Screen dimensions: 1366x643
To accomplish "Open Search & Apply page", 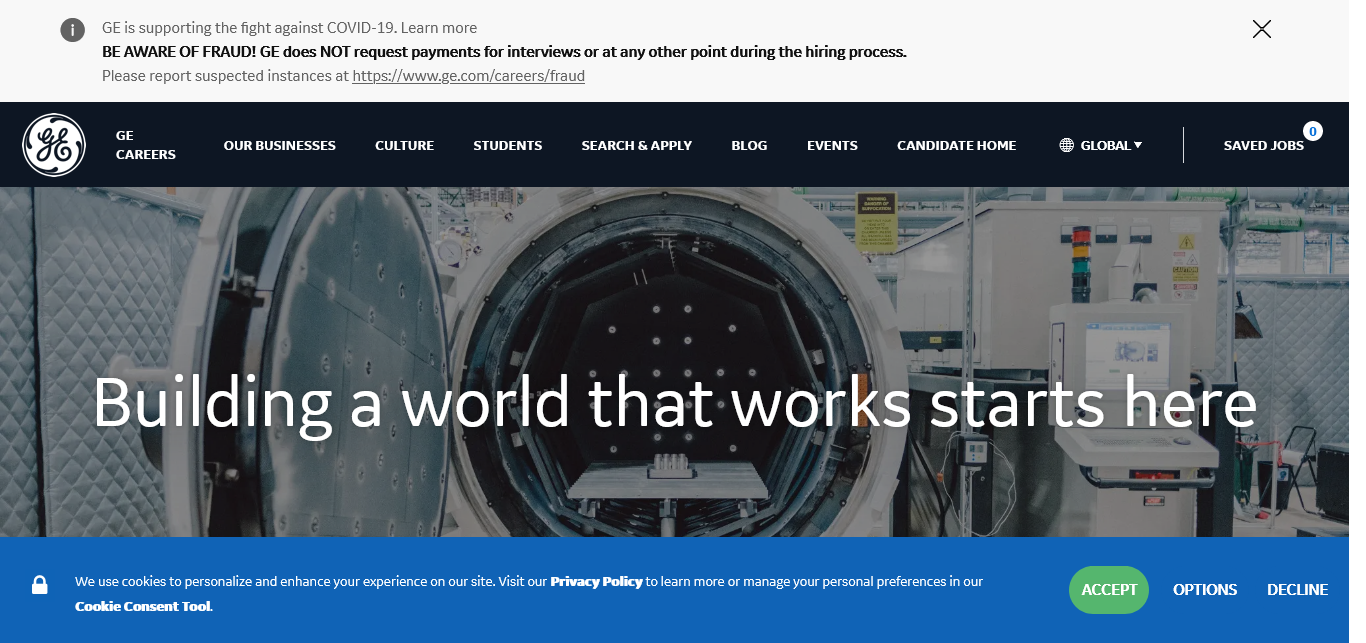I will coord(636,146).
